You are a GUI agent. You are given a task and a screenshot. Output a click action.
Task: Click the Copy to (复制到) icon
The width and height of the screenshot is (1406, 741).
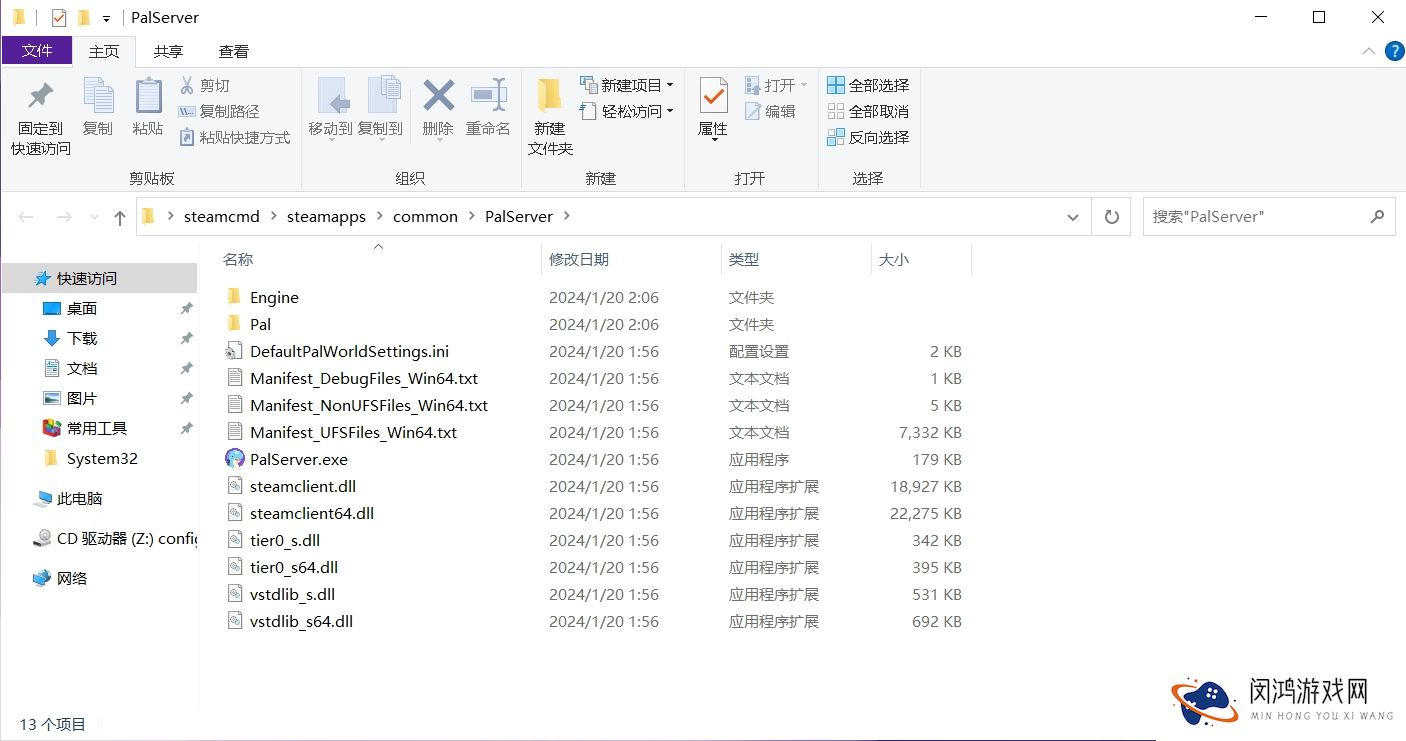[383, 96]
